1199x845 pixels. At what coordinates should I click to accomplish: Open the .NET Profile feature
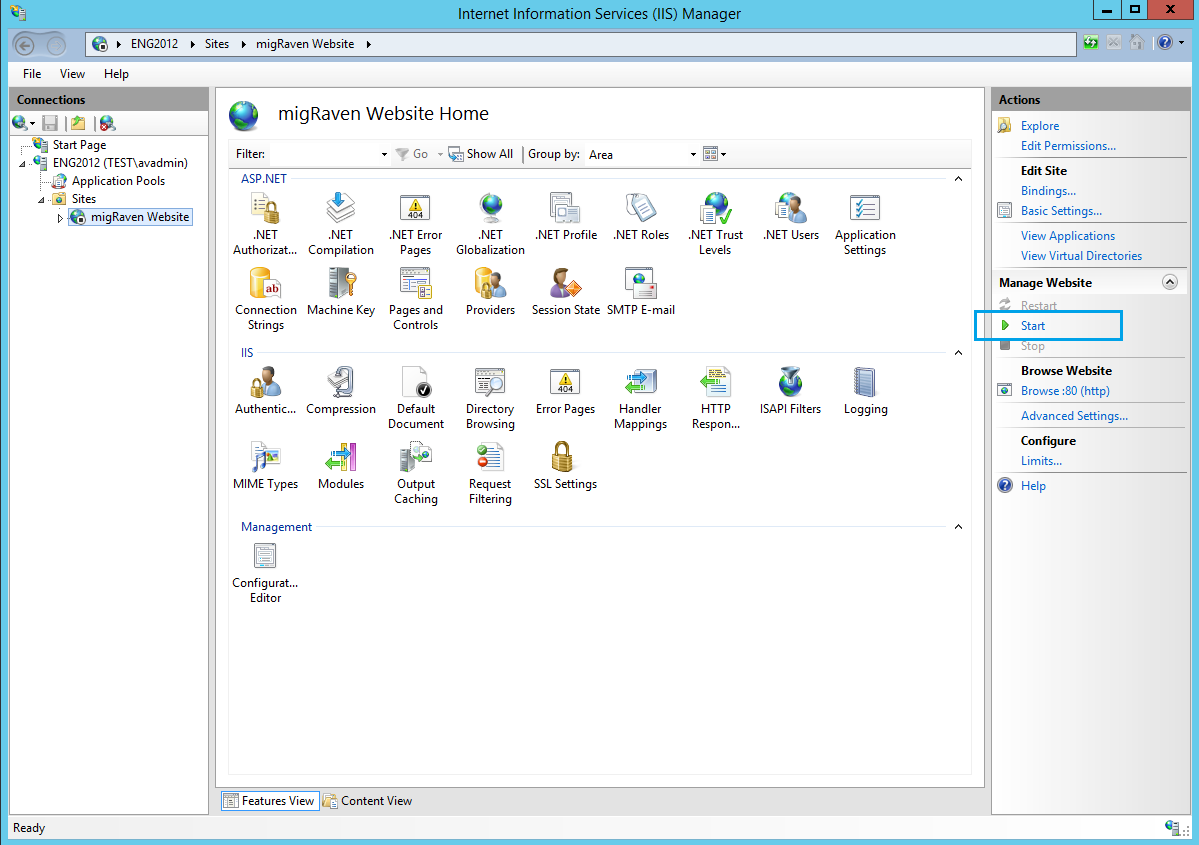pos(566,217)
